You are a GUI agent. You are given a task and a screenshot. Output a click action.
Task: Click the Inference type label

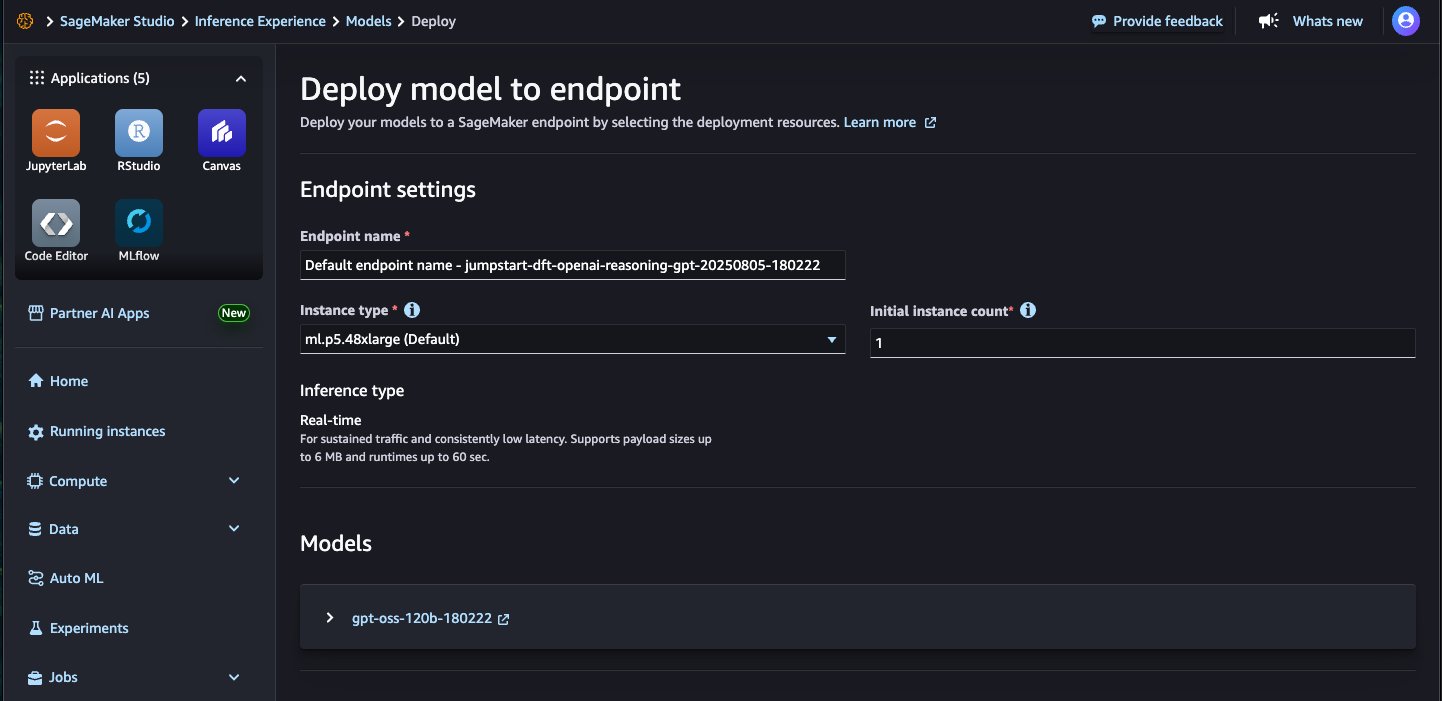tap(352, 390)
